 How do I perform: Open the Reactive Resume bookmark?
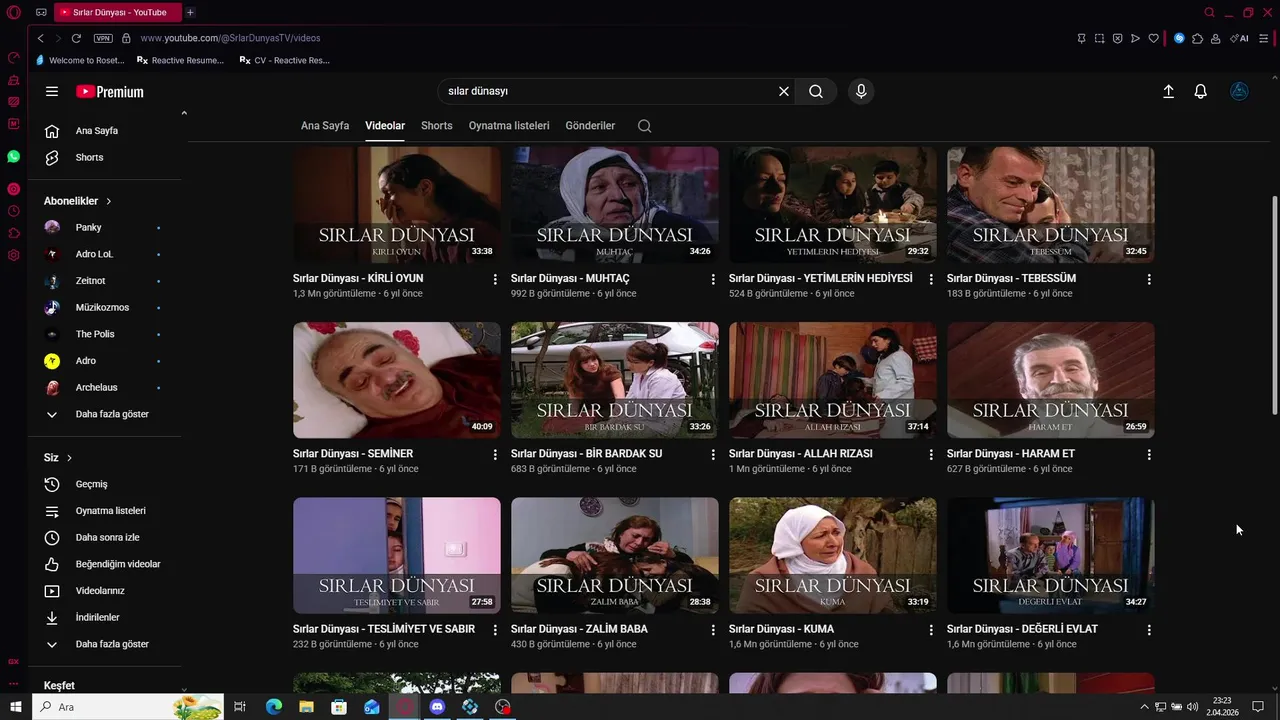pyautogui.click(x=180, y=60)
